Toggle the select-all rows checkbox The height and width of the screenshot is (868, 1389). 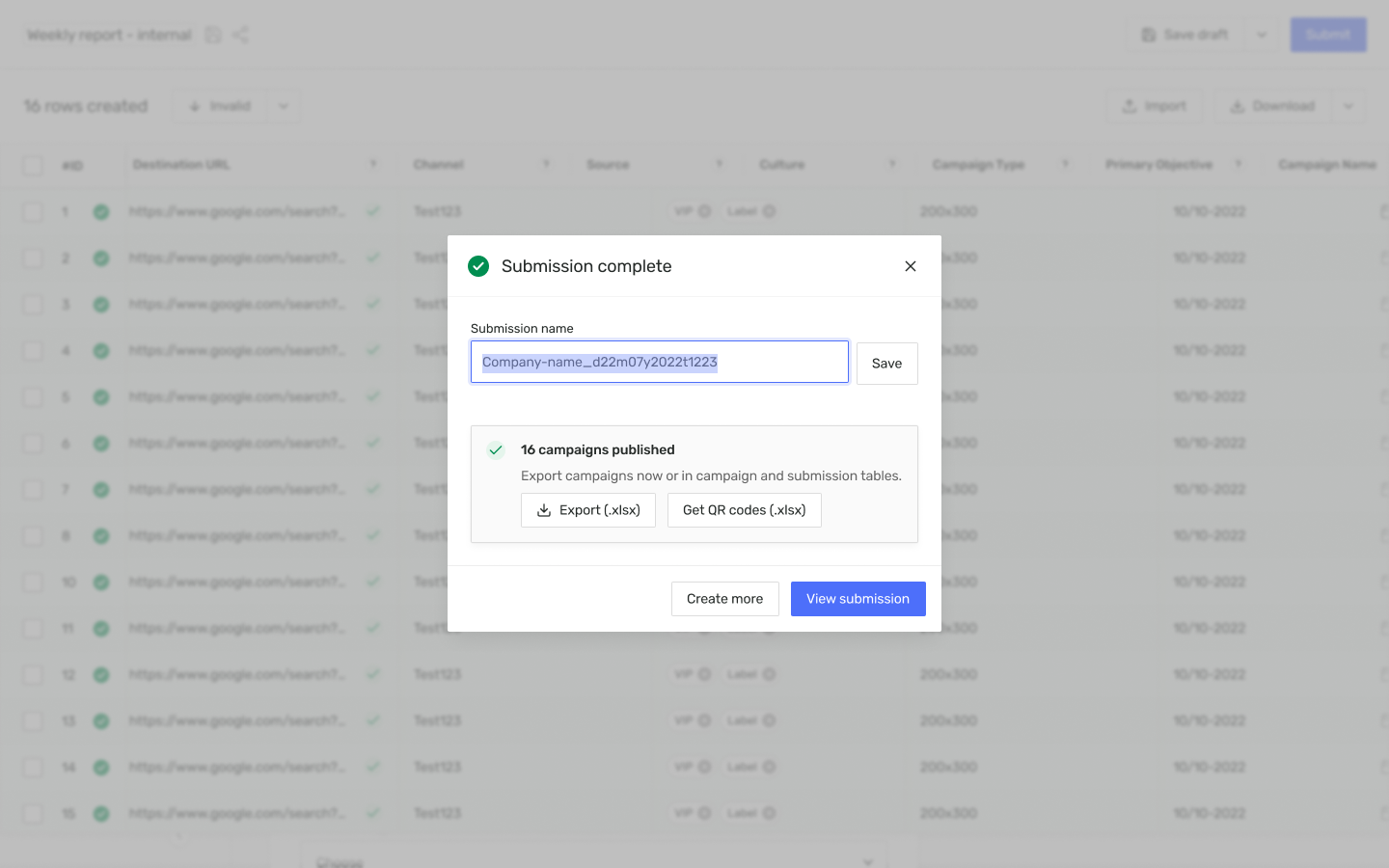point(33,165)
